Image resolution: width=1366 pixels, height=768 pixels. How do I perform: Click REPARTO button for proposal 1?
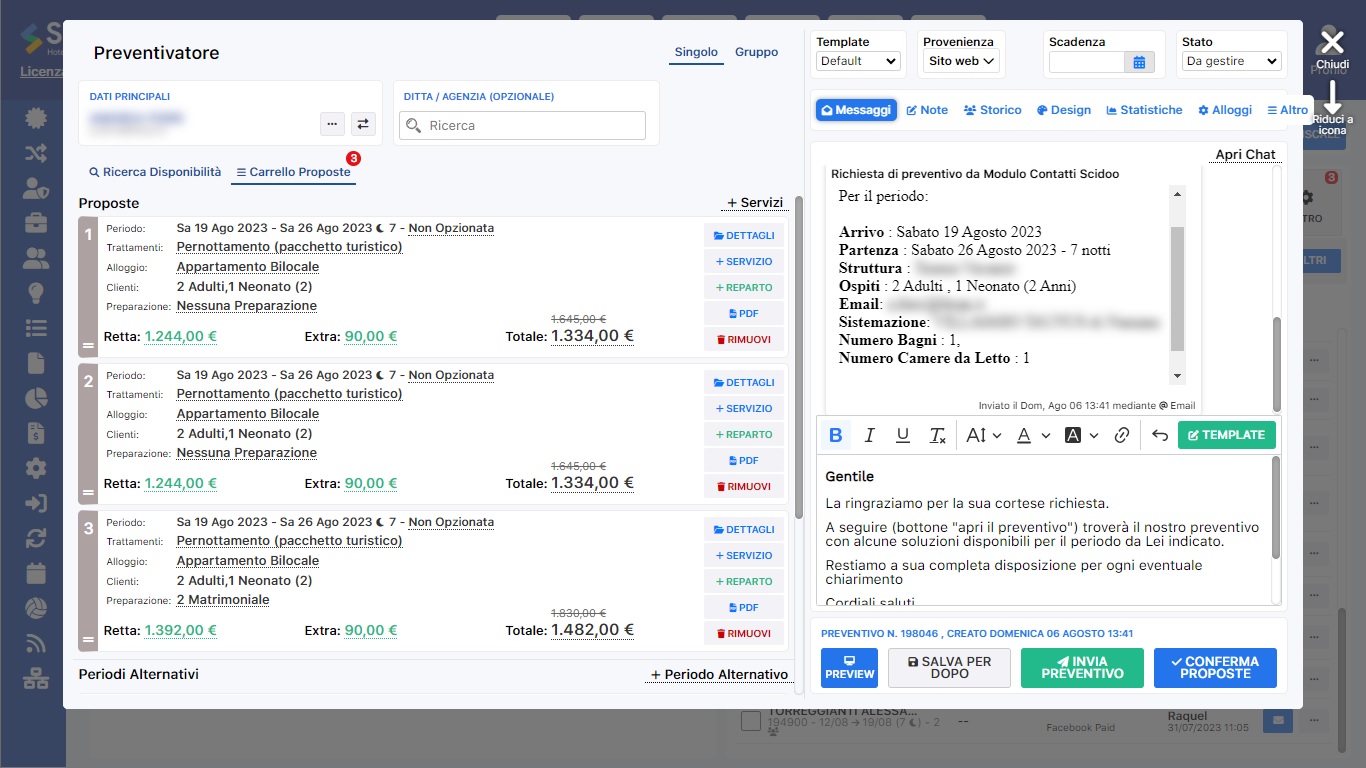tap(744, 288)
